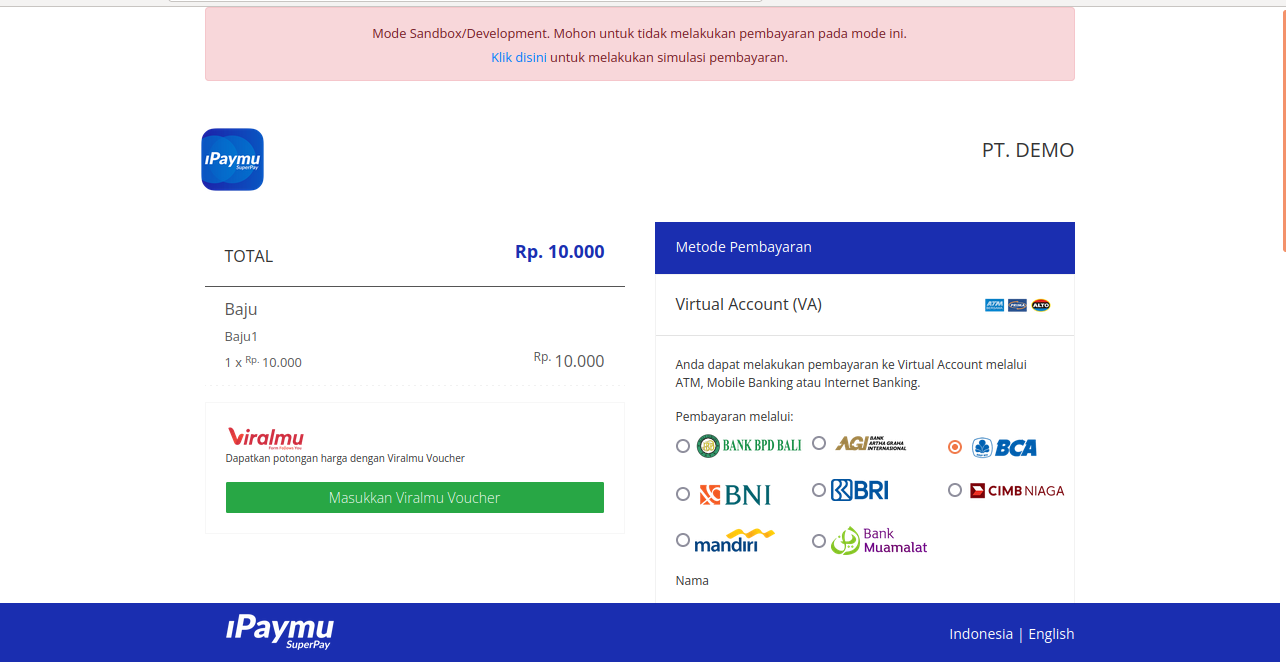Click the 'TOTAL' label
This screenshot has width=1286, height=662.
249,256
